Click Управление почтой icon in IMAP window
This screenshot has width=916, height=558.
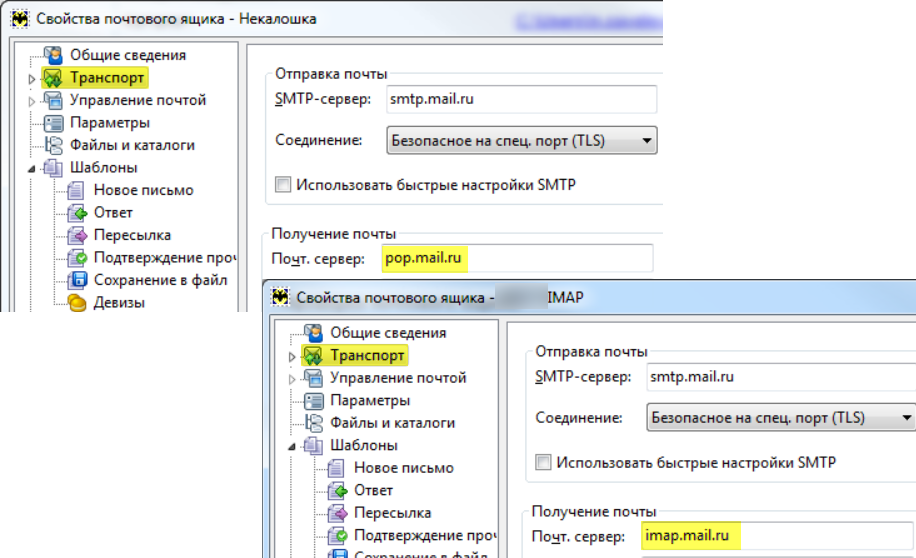[x=314, y=378]
